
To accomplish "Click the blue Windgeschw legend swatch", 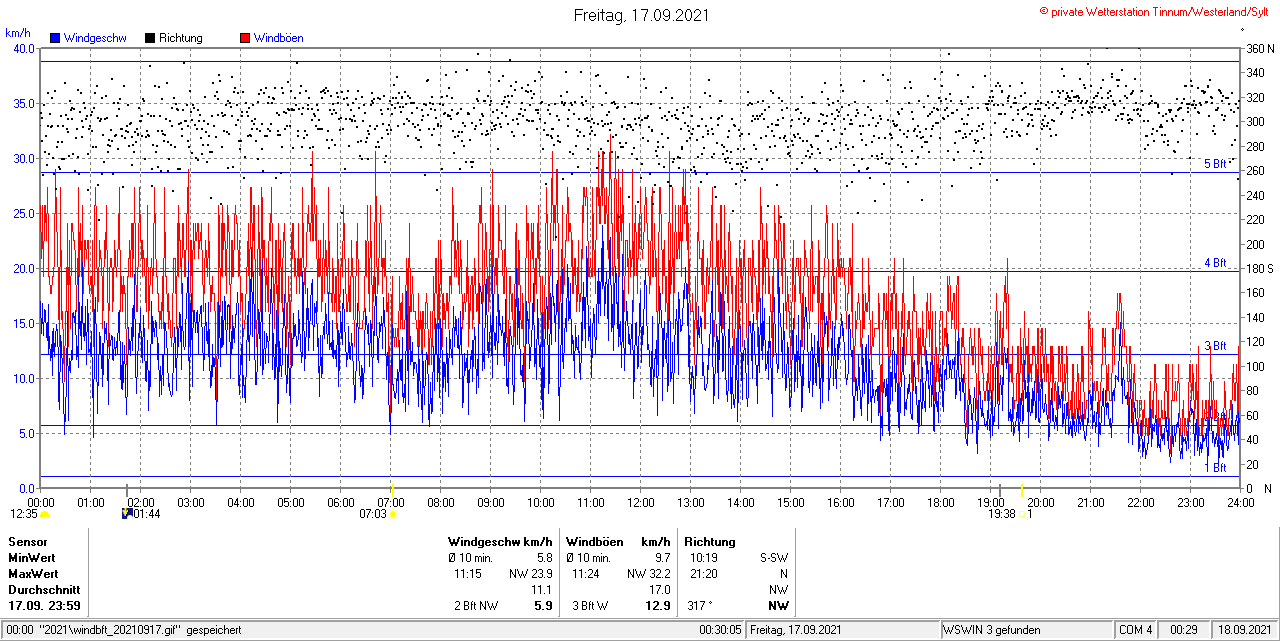I will 55,38.
